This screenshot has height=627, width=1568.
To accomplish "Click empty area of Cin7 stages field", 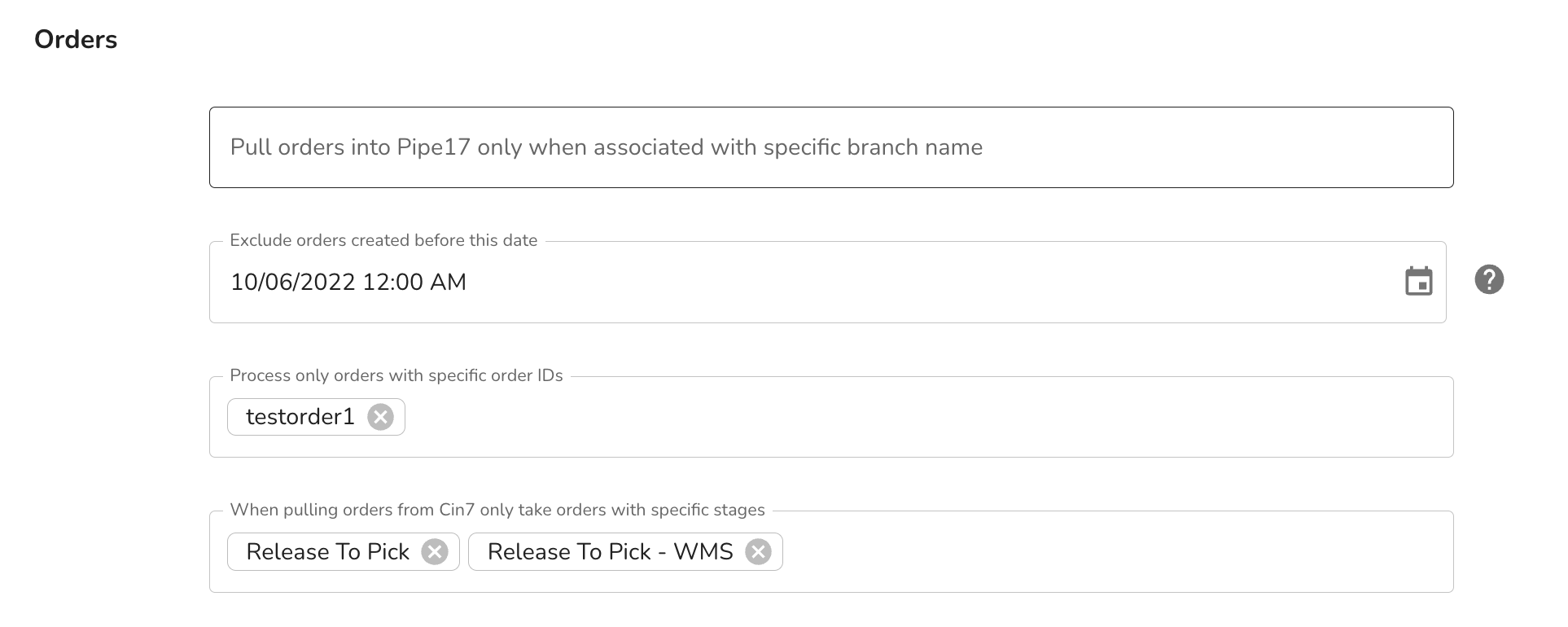I will [1115, 552].
